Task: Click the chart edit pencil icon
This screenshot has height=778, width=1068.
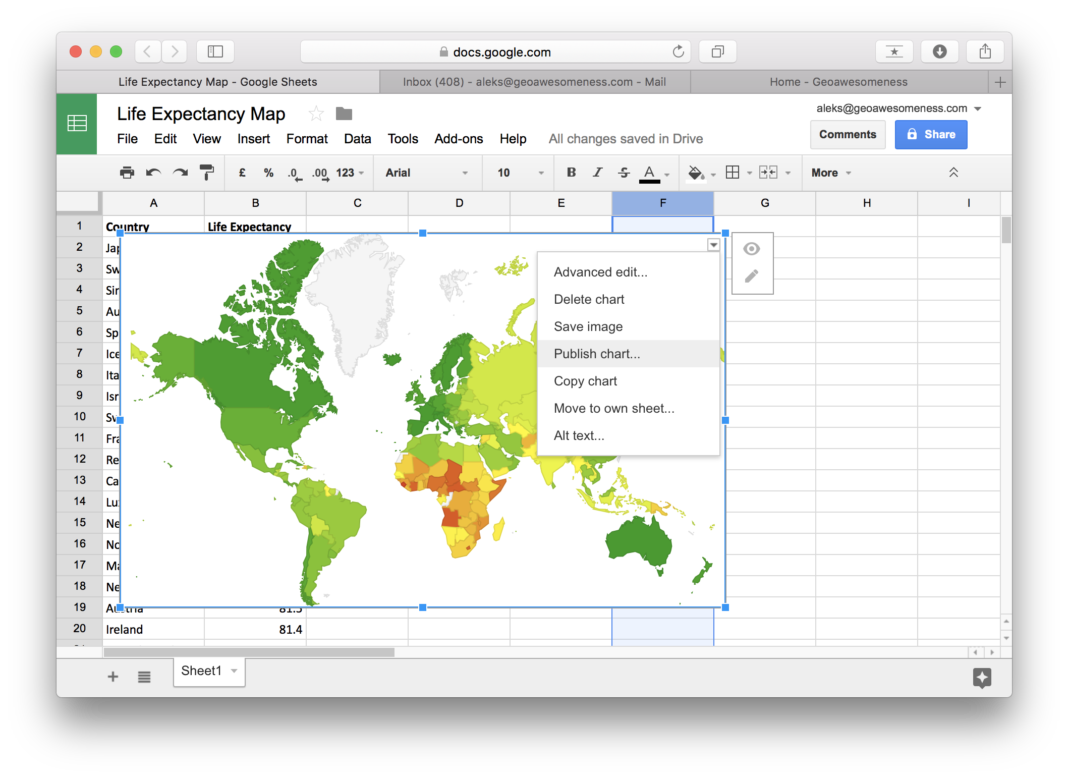Action: [x=752, y=276]
